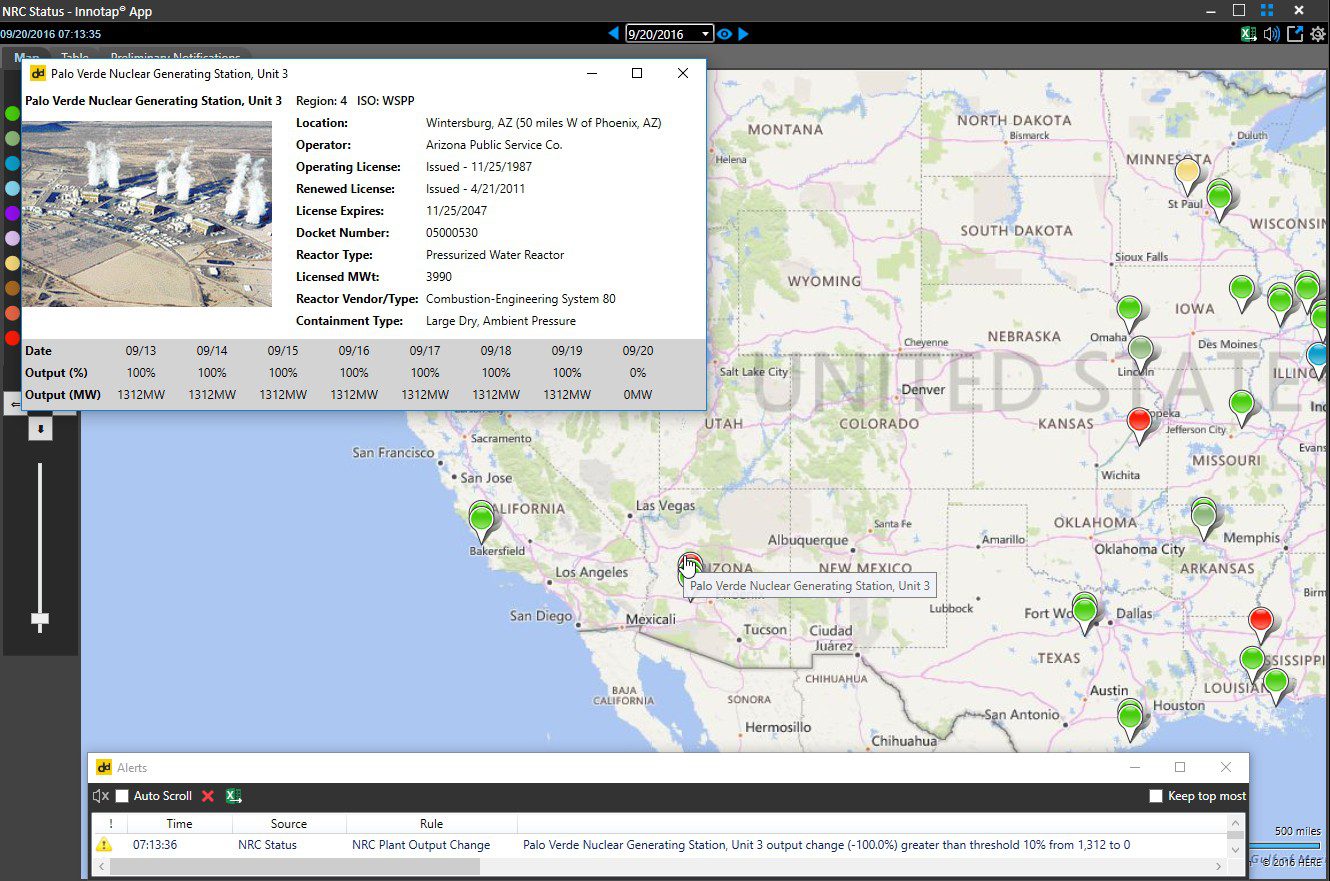The width and height of the screenshot is (1330, 881).
Task: Clear alerts with the red X icon
Action: point(208,796)
